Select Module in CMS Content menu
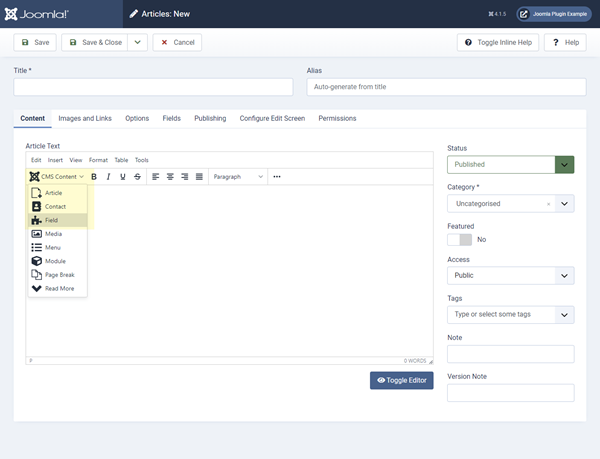The image size is (600, 459). 57,261
